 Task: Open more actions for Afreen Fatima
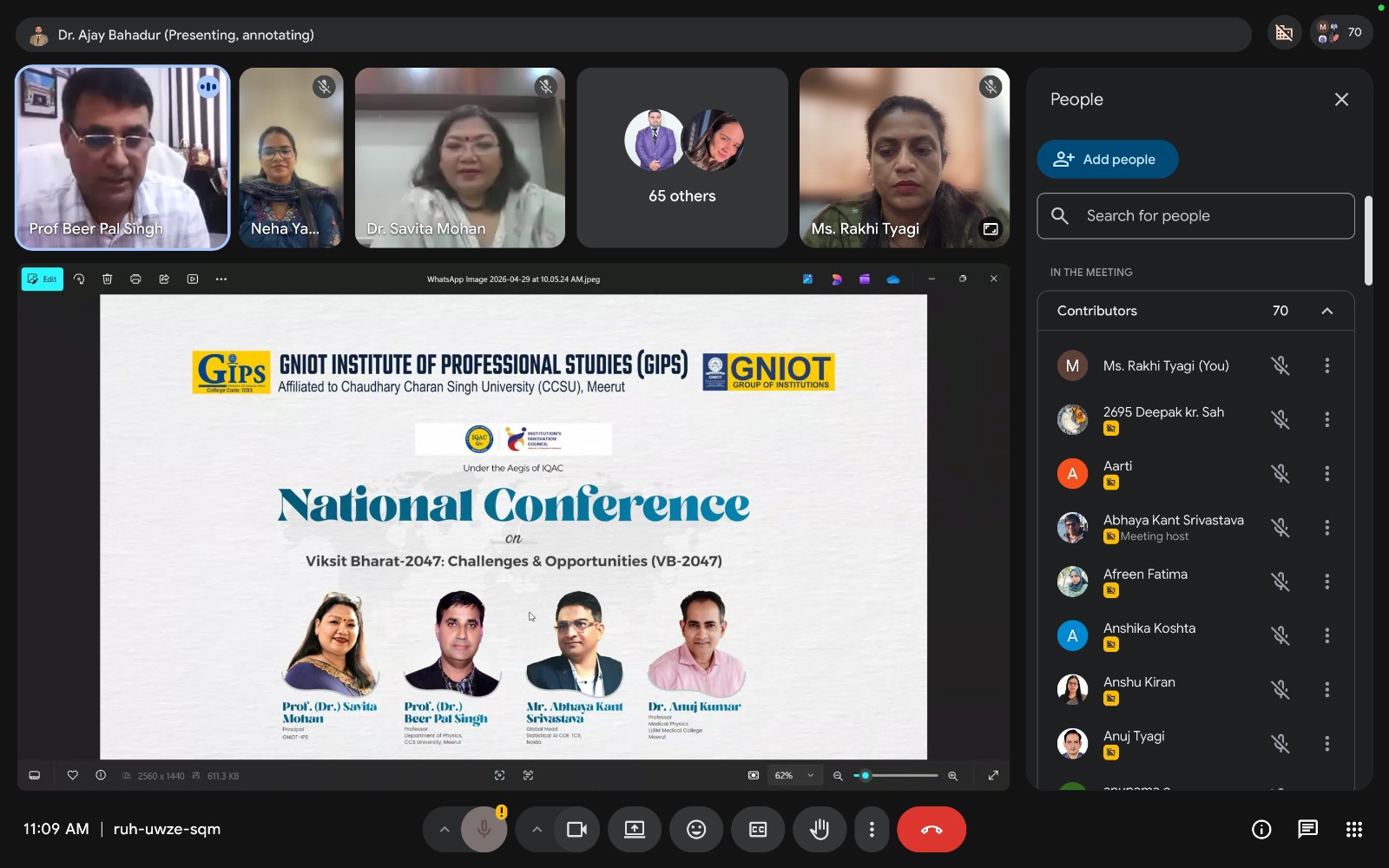point(1327,582)
